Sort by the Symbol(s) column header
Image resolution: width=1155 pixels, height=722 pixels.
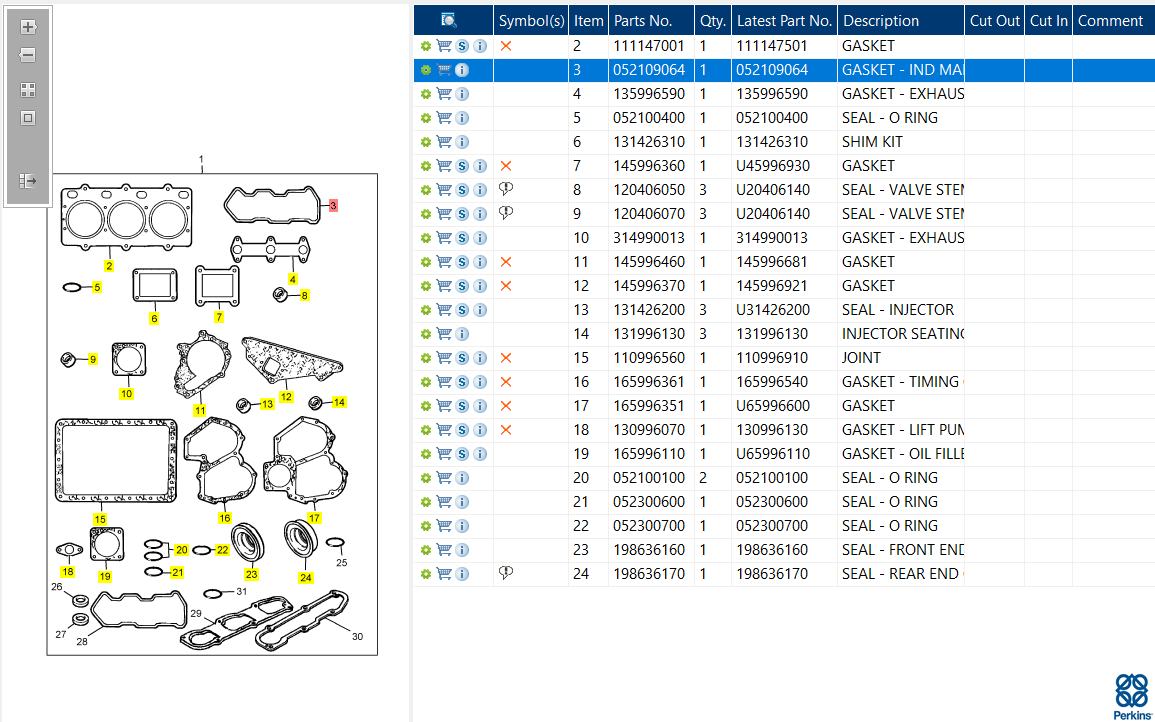[531, 21]
